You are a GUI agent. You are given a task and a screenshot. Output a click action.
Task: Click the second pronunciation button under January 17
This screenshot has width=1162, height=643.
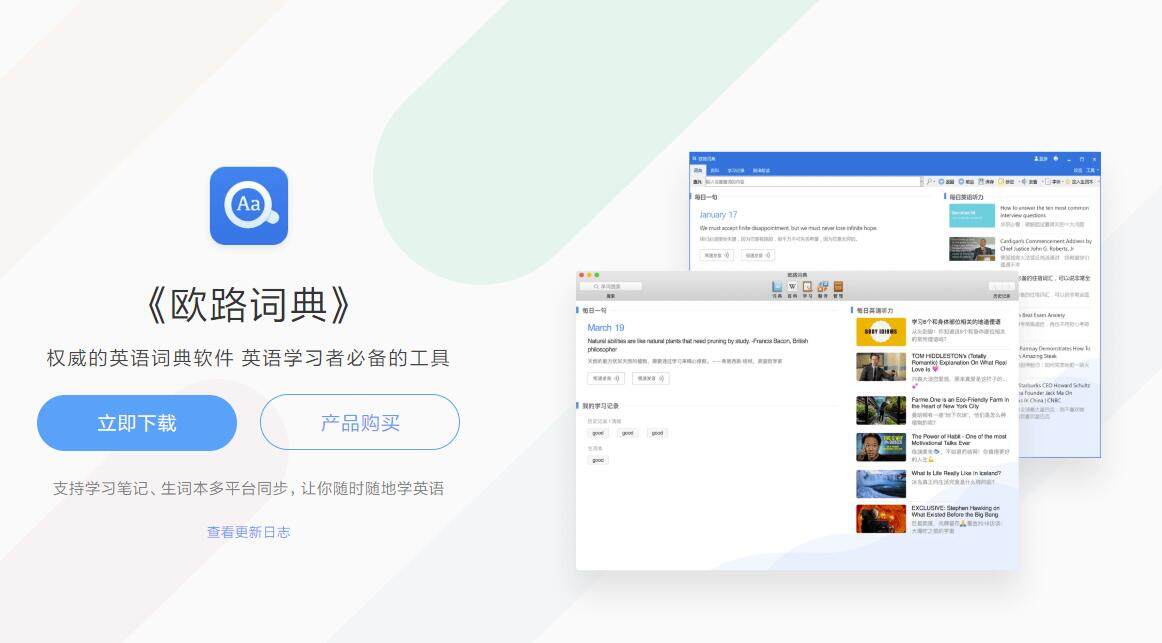(758, 255)
